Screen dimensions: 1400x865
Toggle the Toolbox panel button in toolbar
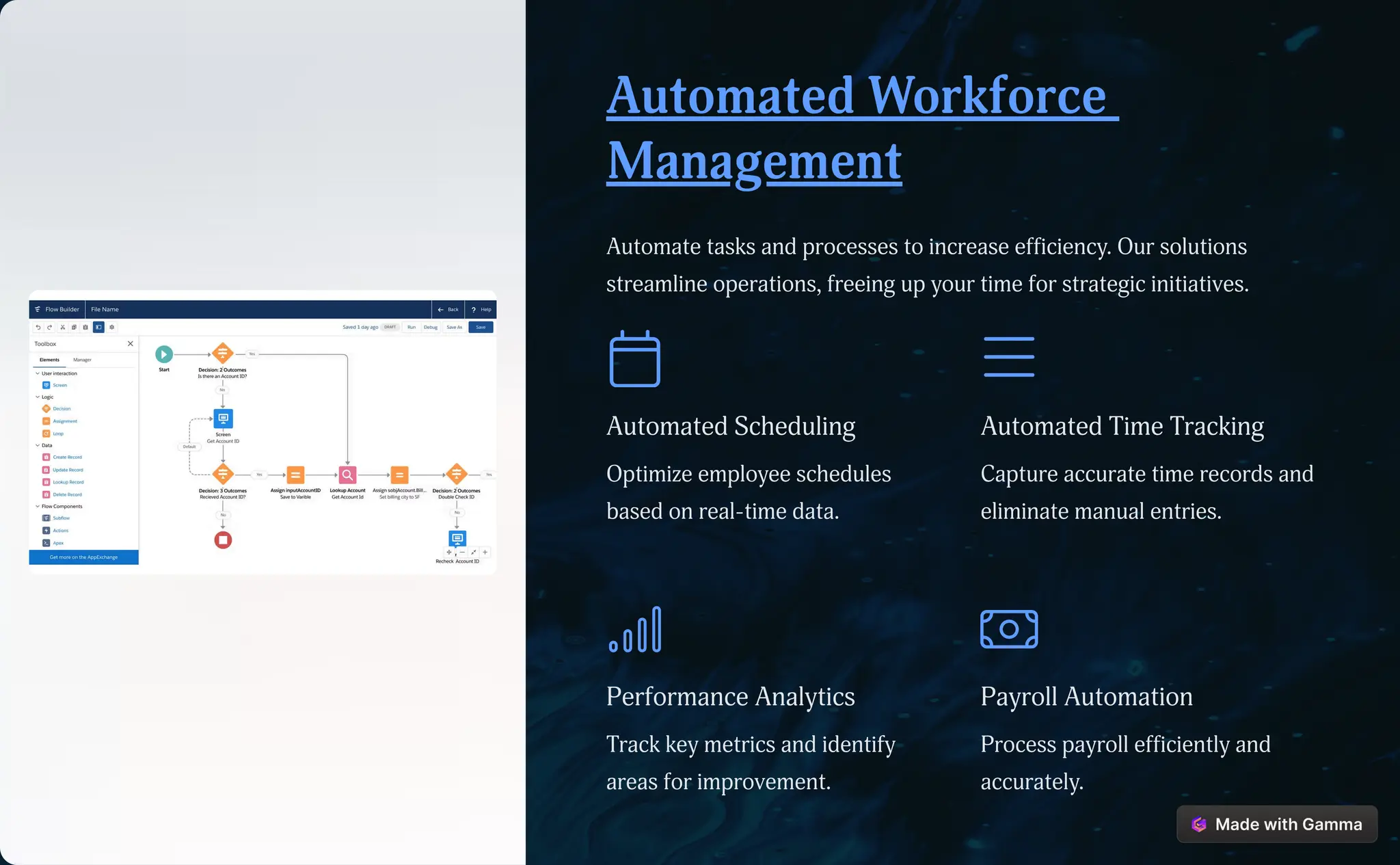[x=98, y=328]
